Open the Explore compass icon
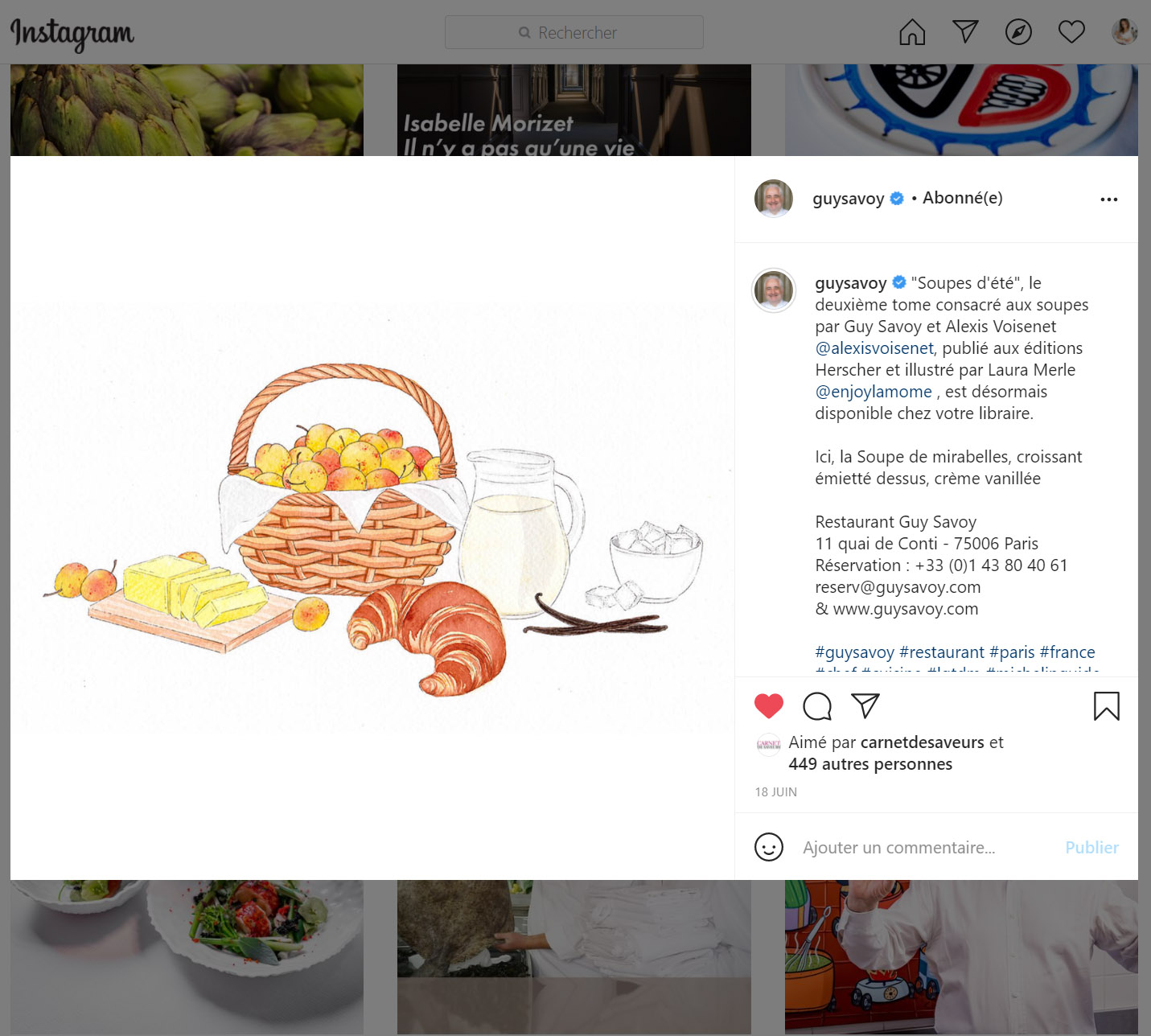Viewport: 1151px width, 1036px height. point(1018,32)
